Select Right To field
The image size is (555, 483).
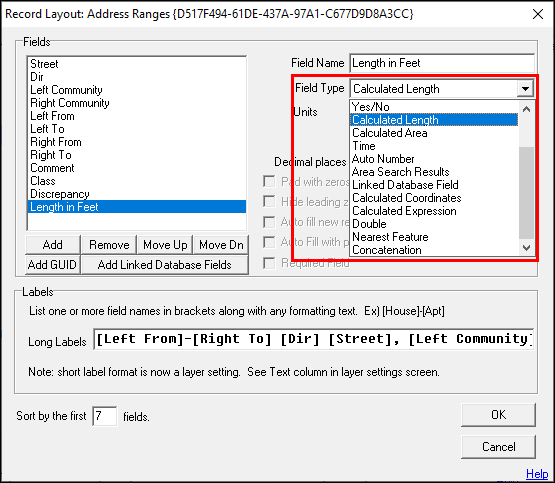(x=137, y=155)
